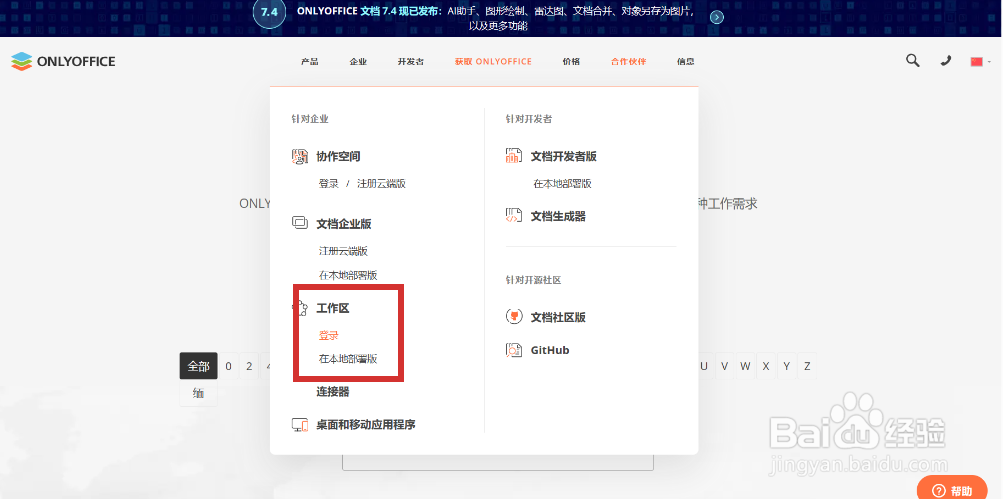
Task: Open the 获取 ONLYOFFICE menu
Action: [493, 61]
